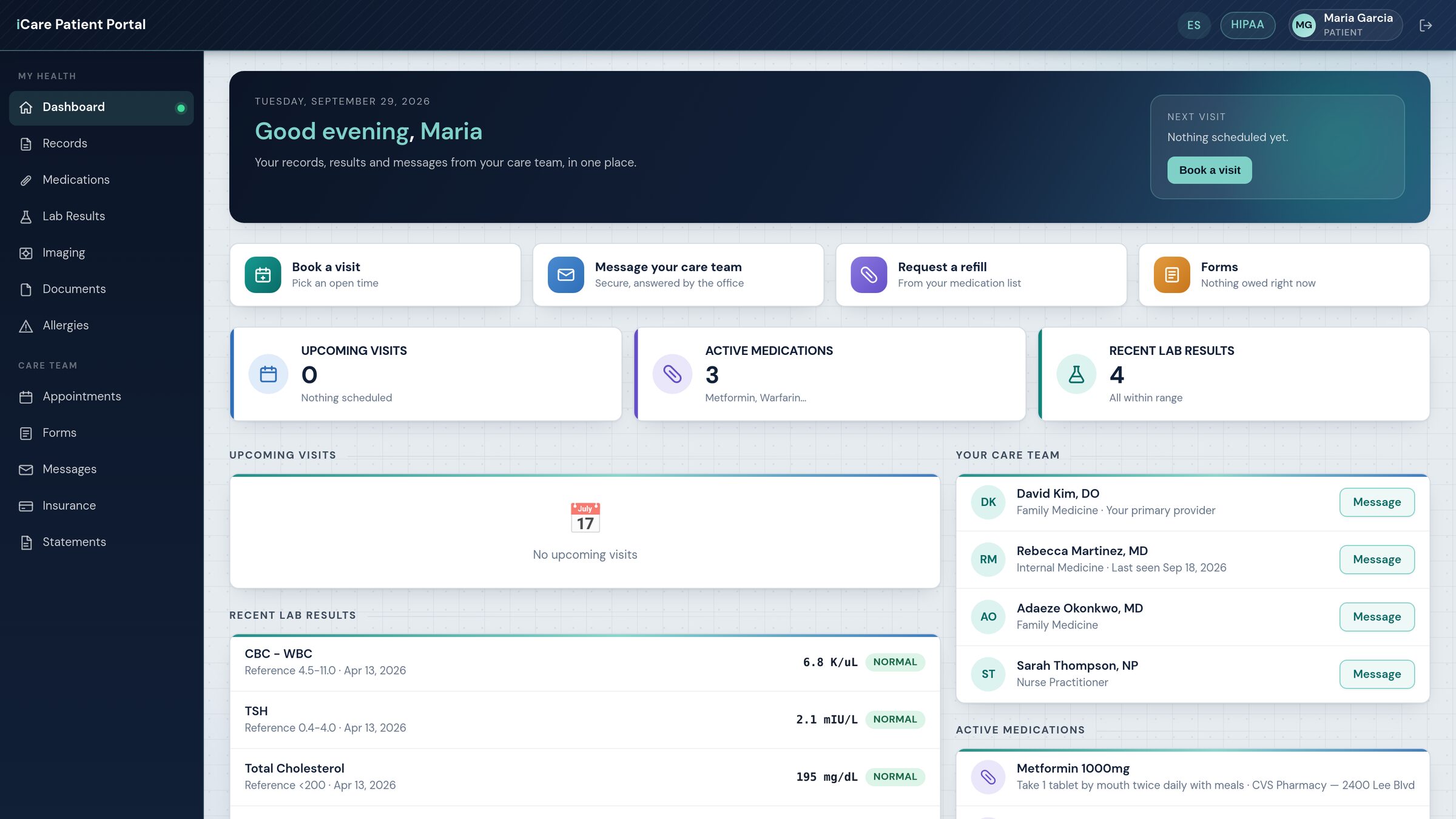The image size is (1456, 819).
Task: Click the Recent Lab Results flask icon
Action: point(1076,374)
